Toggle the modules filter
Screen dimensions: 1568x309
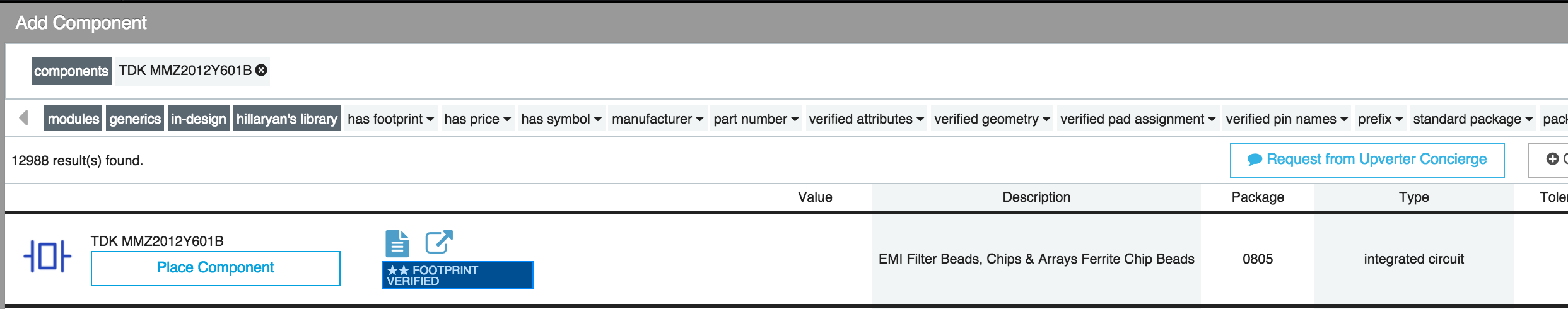click(x=73, y=119)
